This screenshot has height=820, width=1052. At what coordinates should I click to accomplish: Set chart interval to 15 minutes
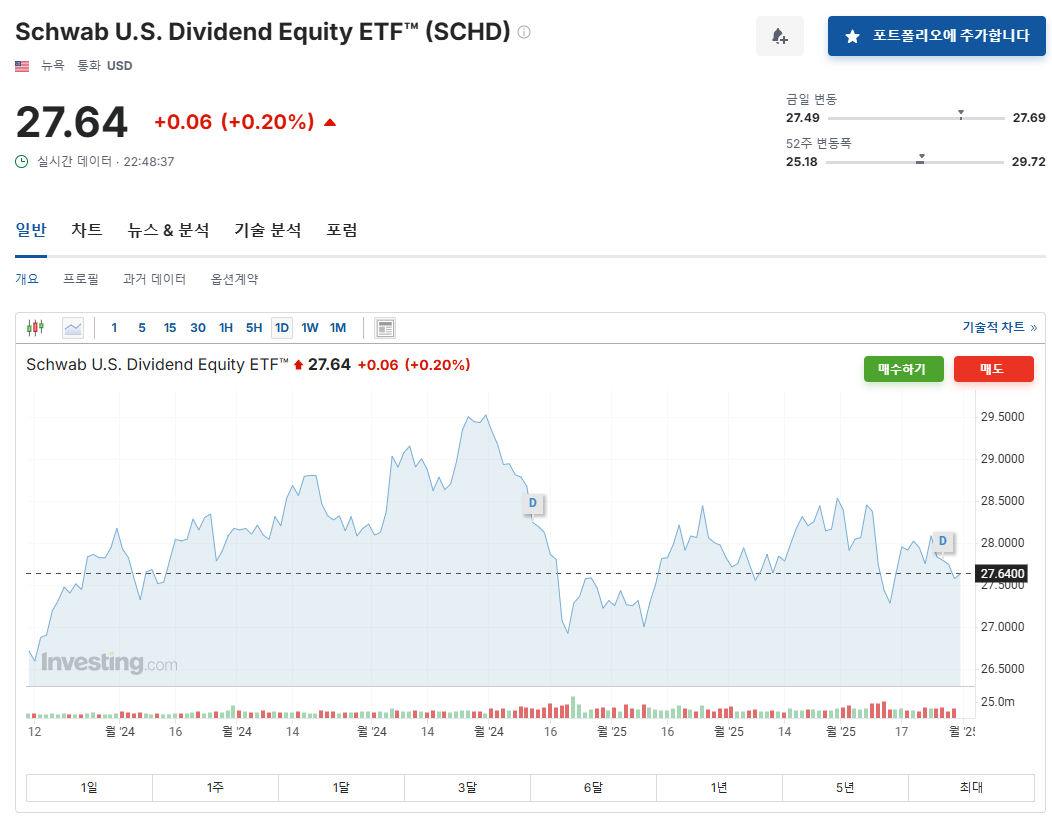(x=170, y=327)
